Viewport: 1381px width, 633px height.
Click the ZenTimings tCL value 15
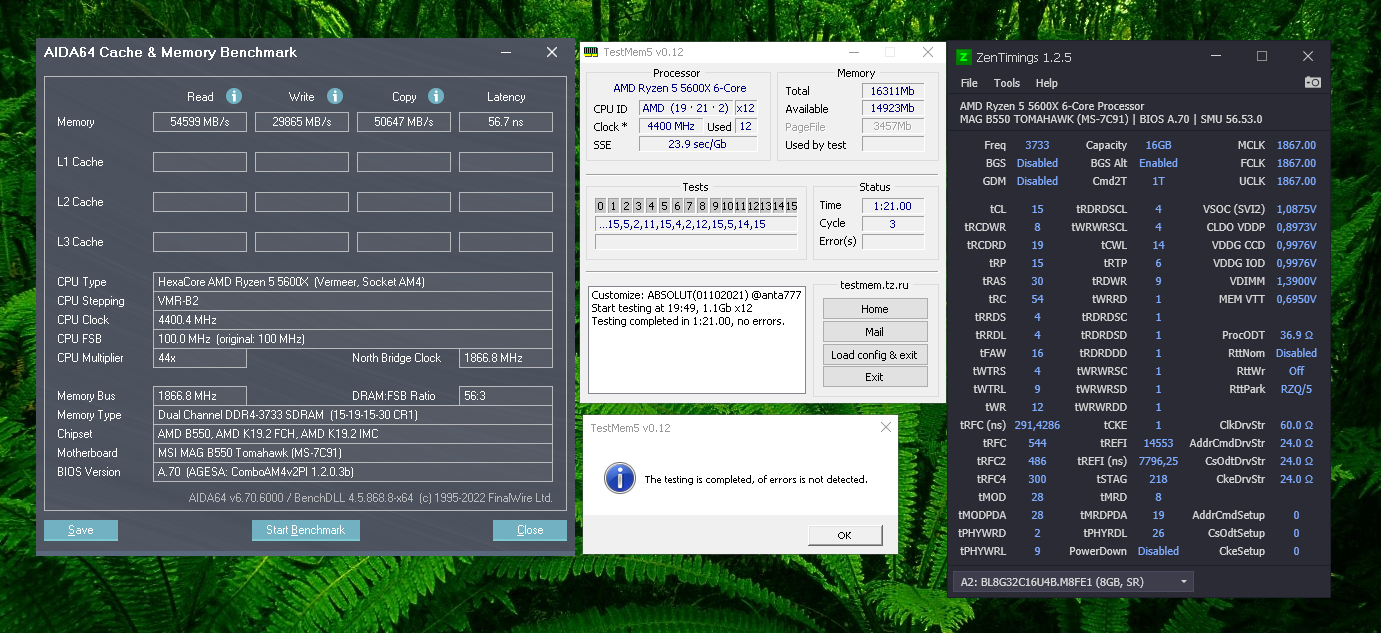(x=1037, y=209)
